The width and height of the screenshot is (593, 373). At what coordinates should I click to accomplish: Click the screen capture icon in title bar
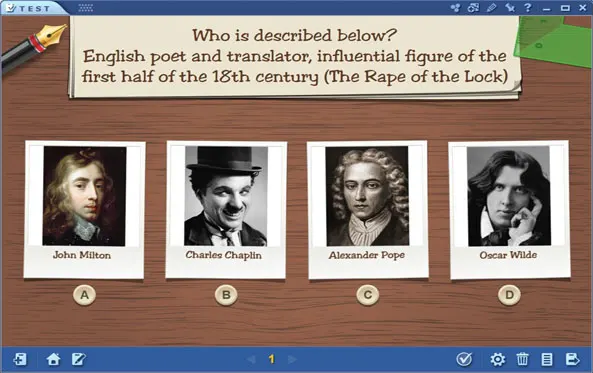473,8
